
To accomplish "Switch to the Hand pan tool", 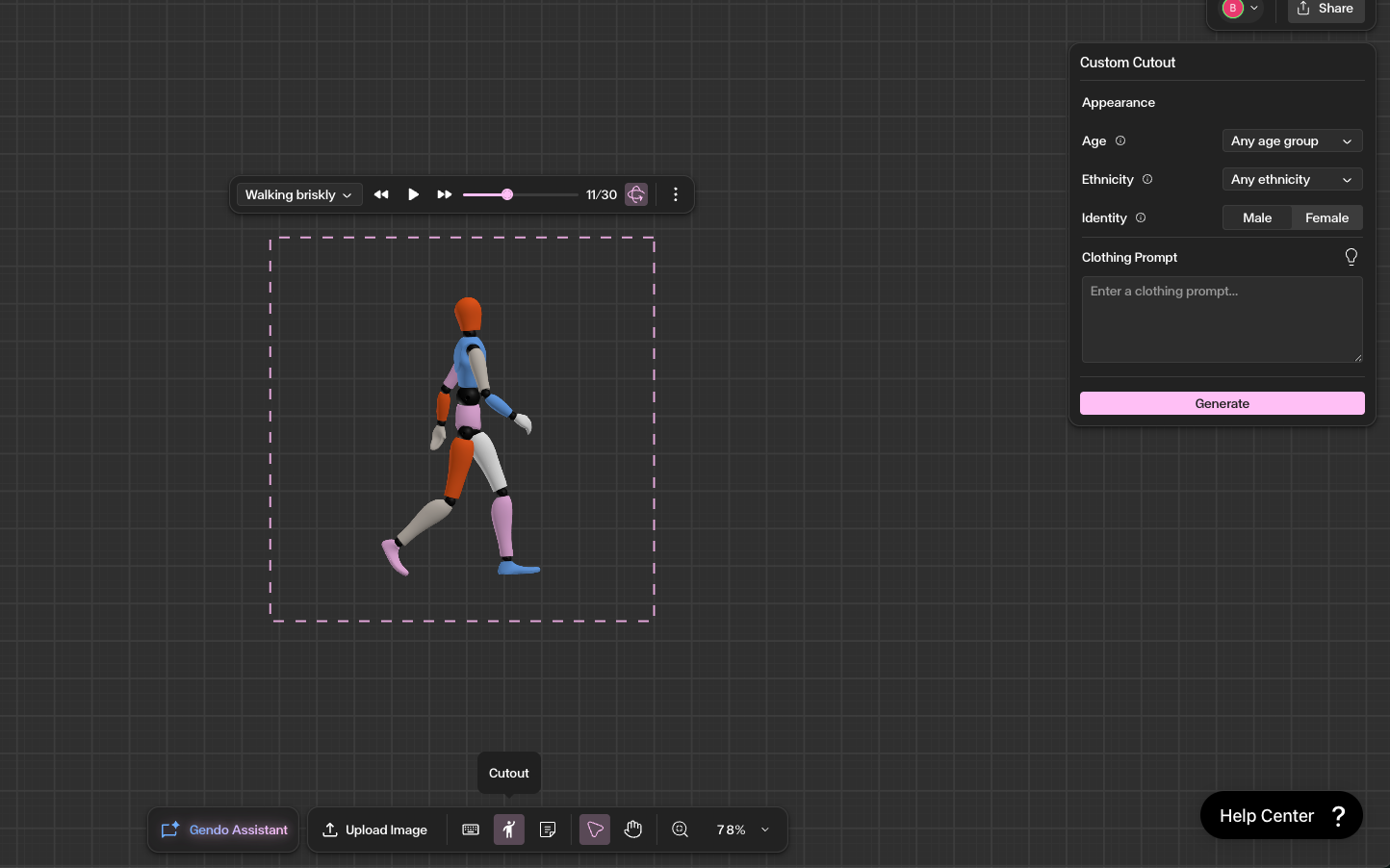I will point(632,830).
